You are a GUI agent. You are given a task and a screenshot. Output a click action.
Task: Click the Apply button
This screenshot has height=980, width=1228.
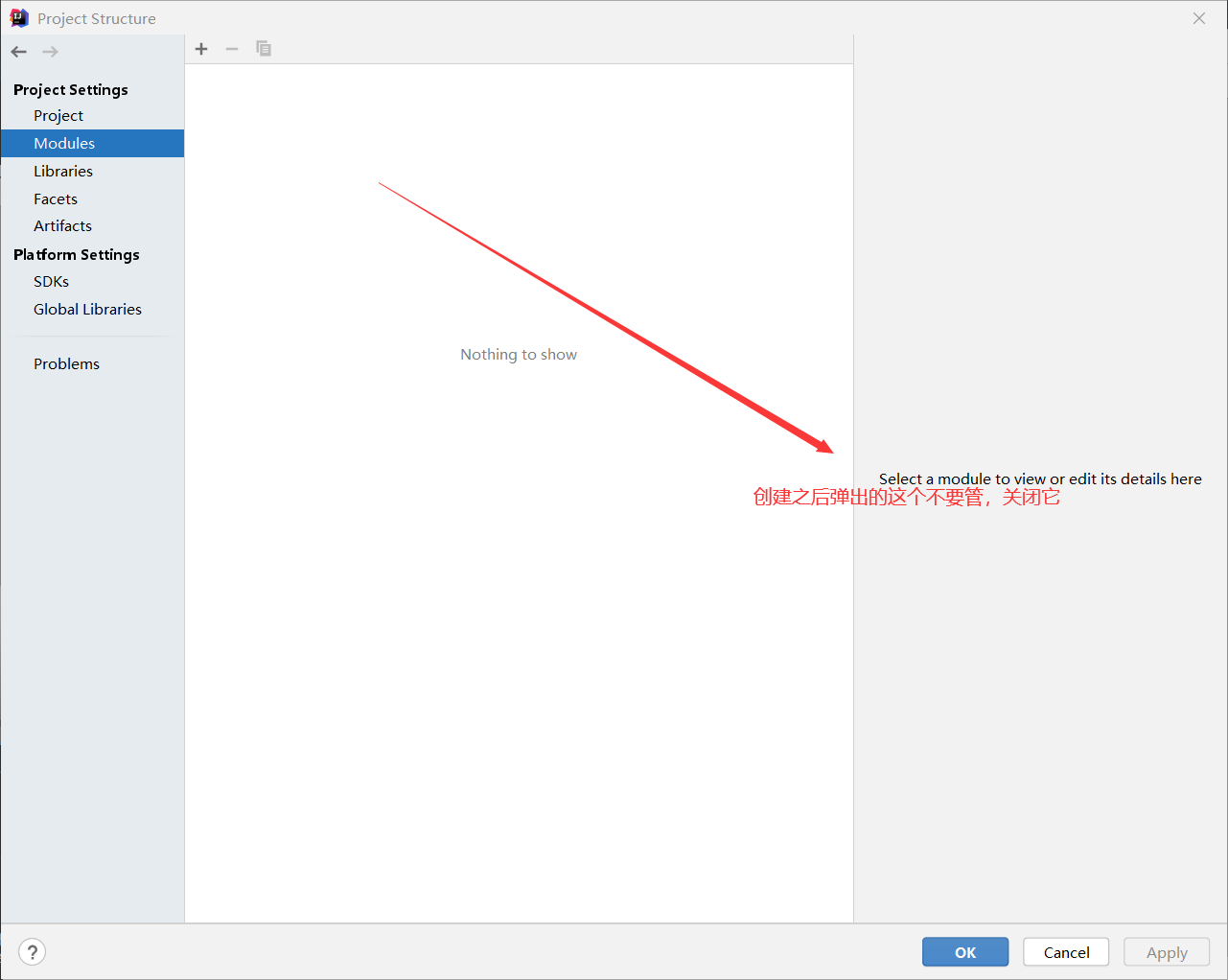(x=1167, y=952)
